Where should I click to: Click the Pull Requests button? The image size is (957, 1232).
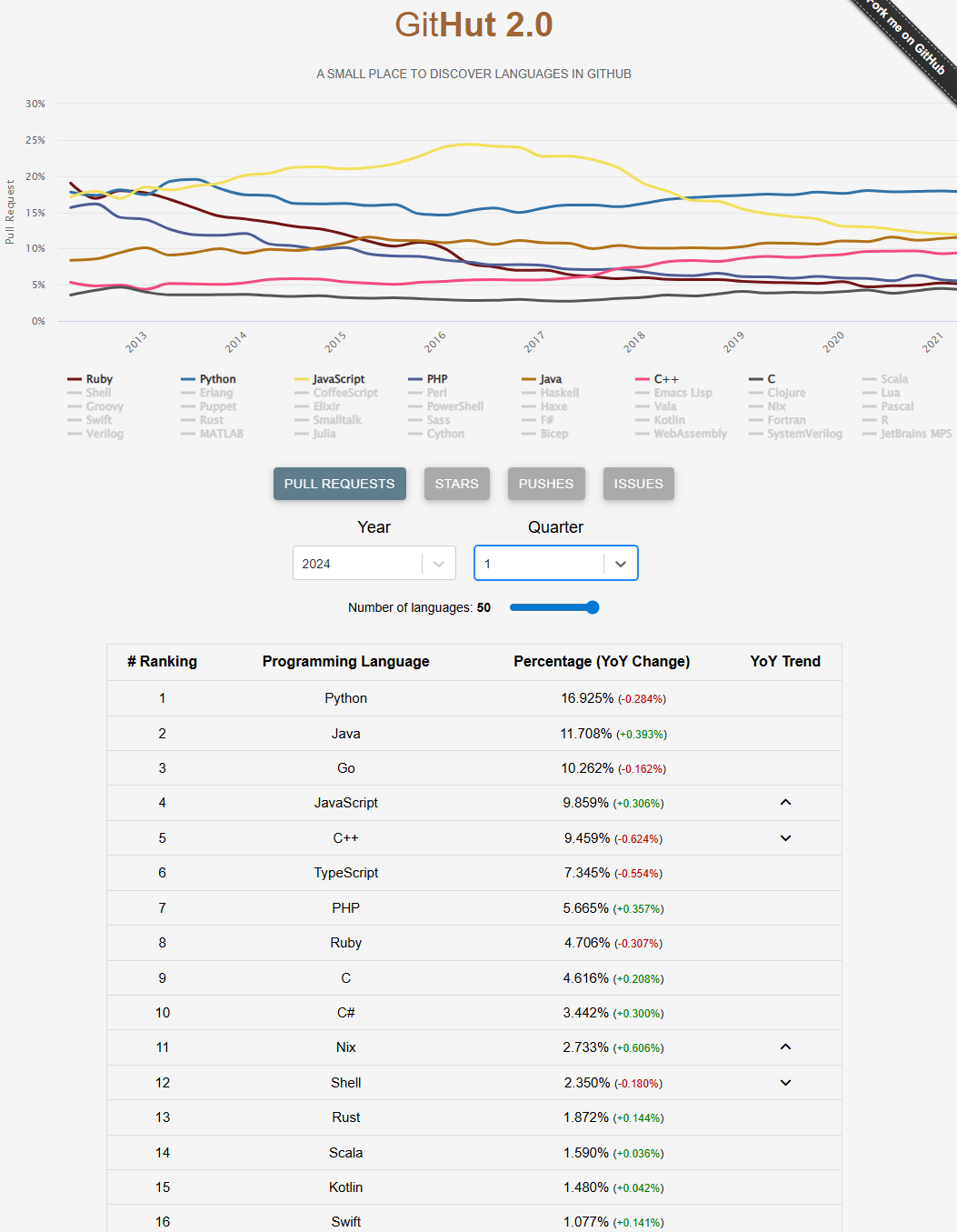pos(339,484)
